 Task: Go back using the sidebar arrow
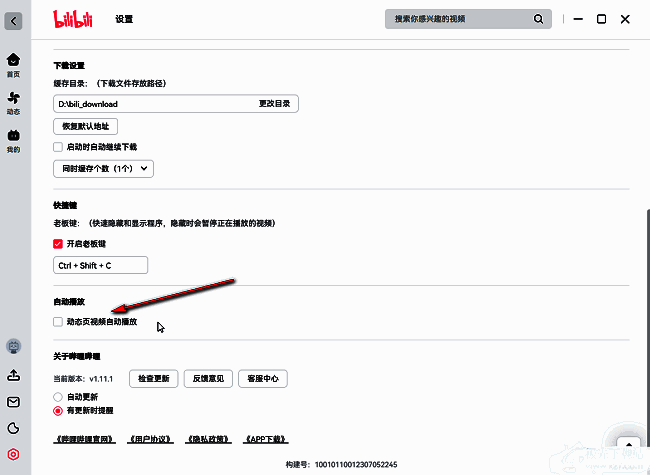[13, 21]
